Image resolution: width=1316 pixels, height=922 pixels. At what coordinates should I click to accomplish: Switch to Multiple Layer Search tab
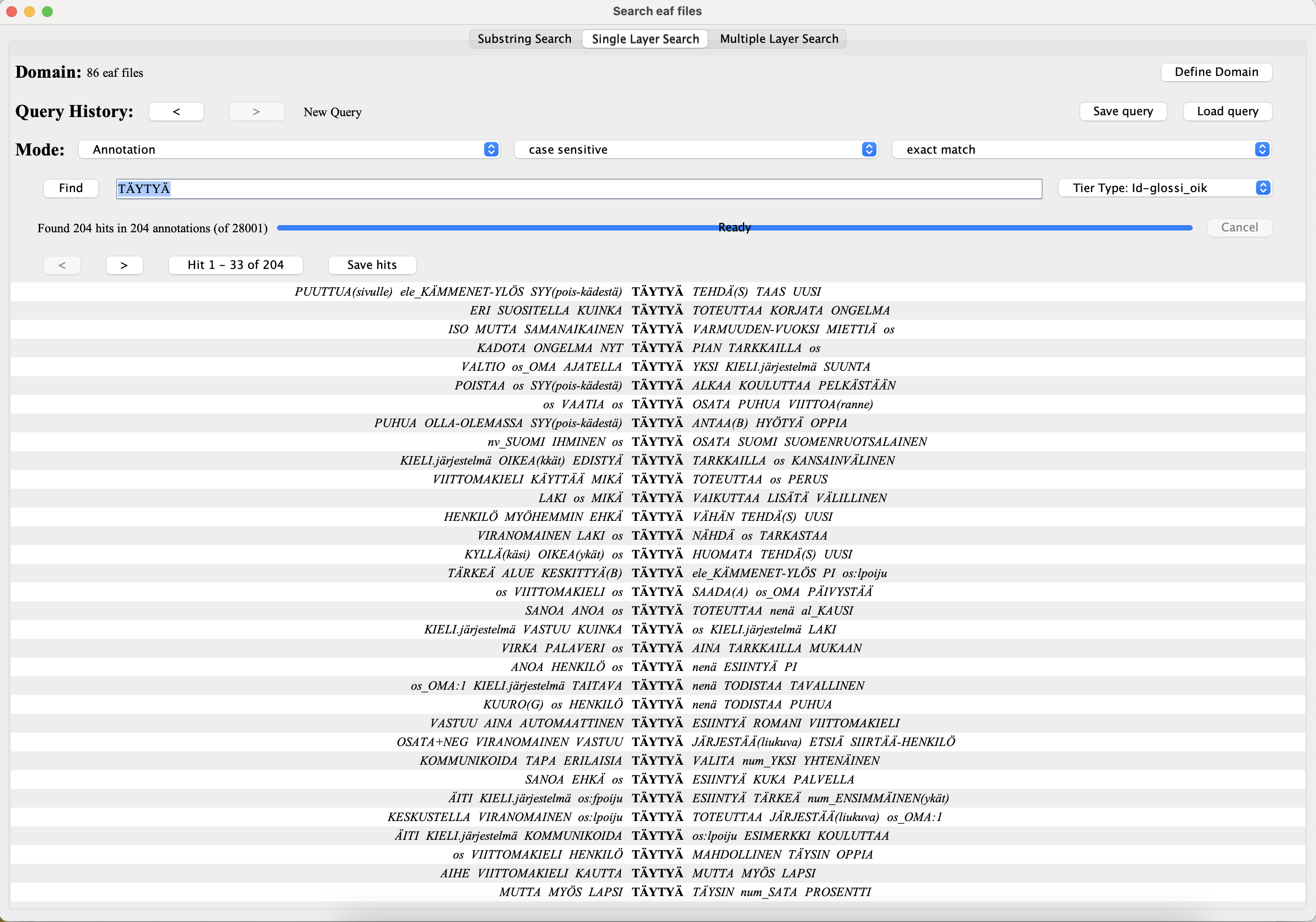778,39
